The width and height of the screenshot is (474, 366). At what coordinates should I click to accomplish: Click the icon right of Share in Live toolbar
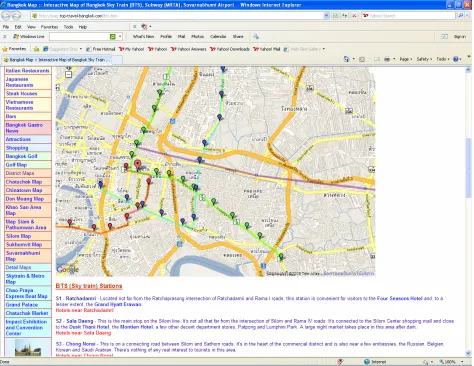click(256, 37)
